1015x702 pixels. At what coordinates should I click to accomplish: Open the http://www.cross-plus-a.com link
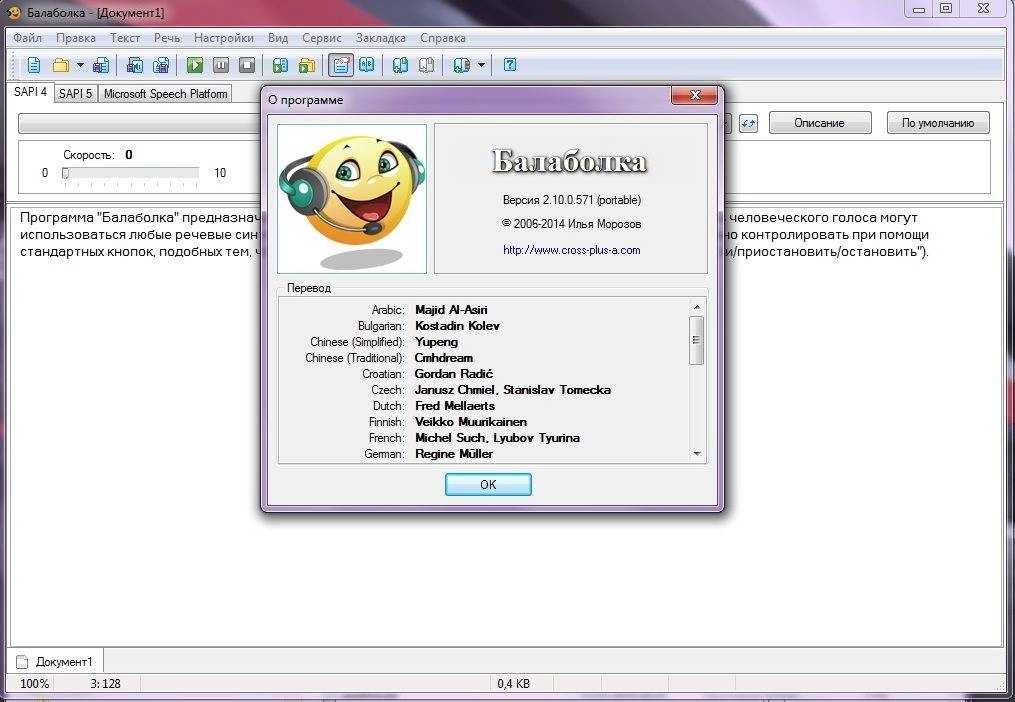572,250
